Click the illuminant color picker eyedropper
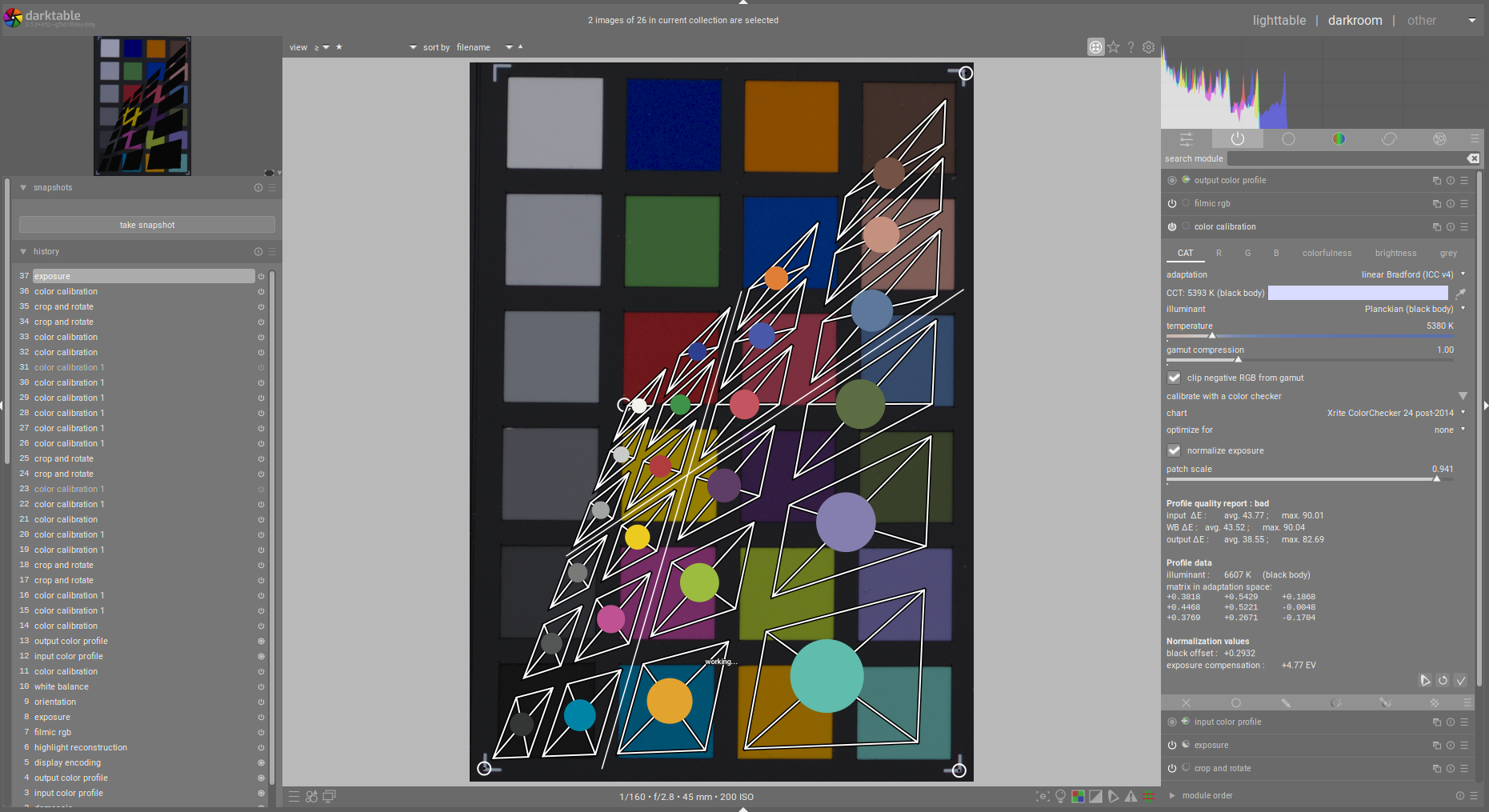The width and height of the screenshot is (1489, 812). (1462, 293)
